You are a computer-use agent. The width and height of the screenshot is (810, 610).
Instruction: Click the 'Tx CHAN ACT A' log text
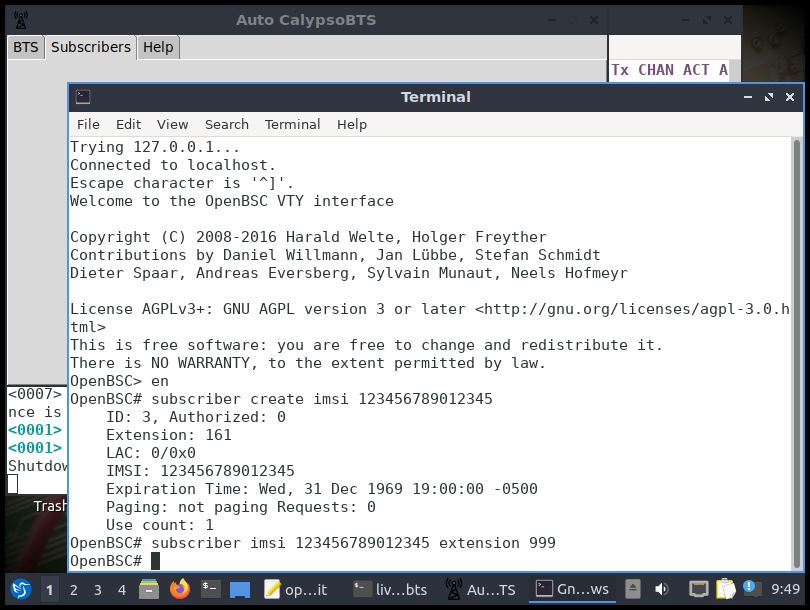(x=669, y=70)
